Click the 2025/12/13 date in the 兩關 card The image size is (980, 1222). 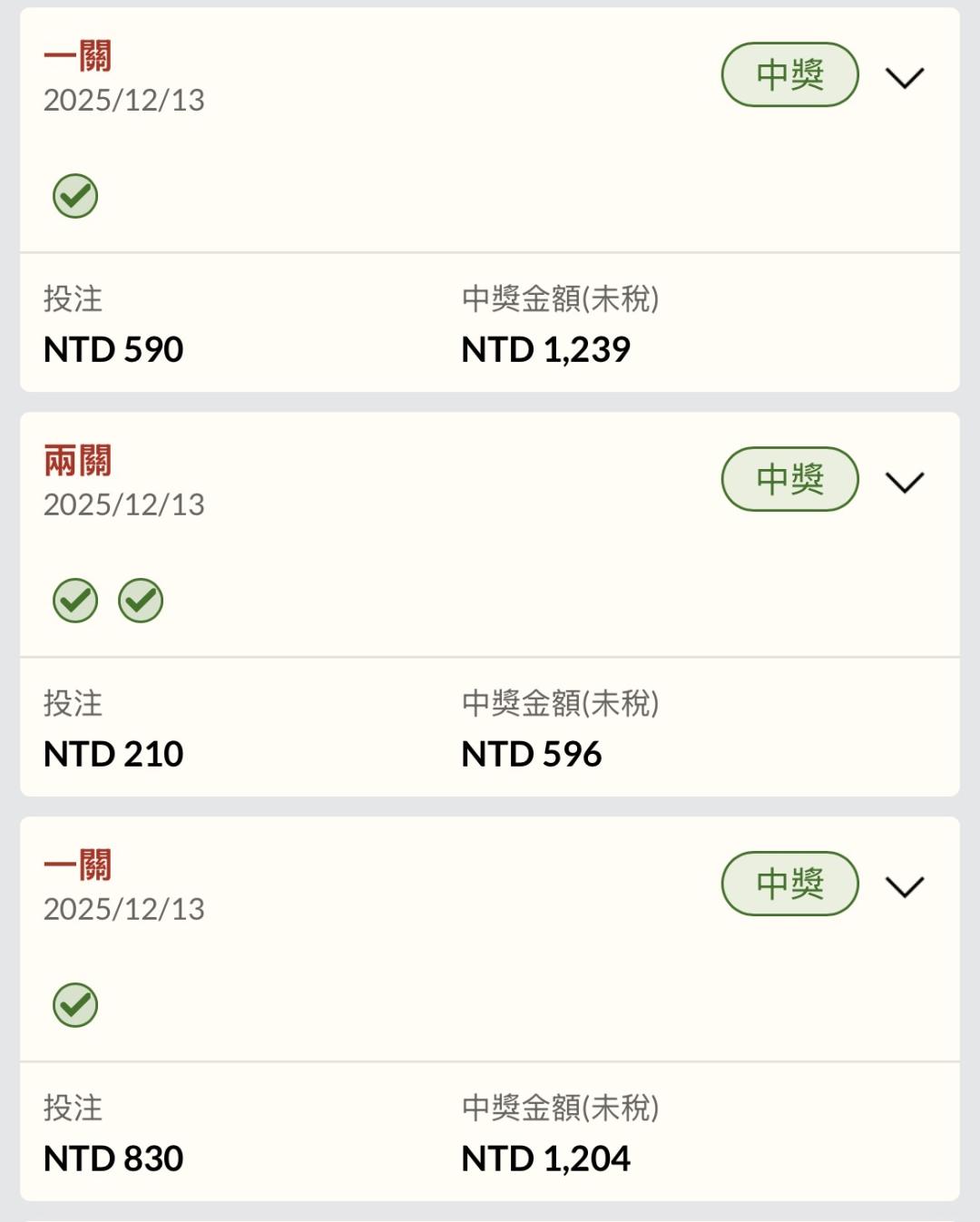124,504
